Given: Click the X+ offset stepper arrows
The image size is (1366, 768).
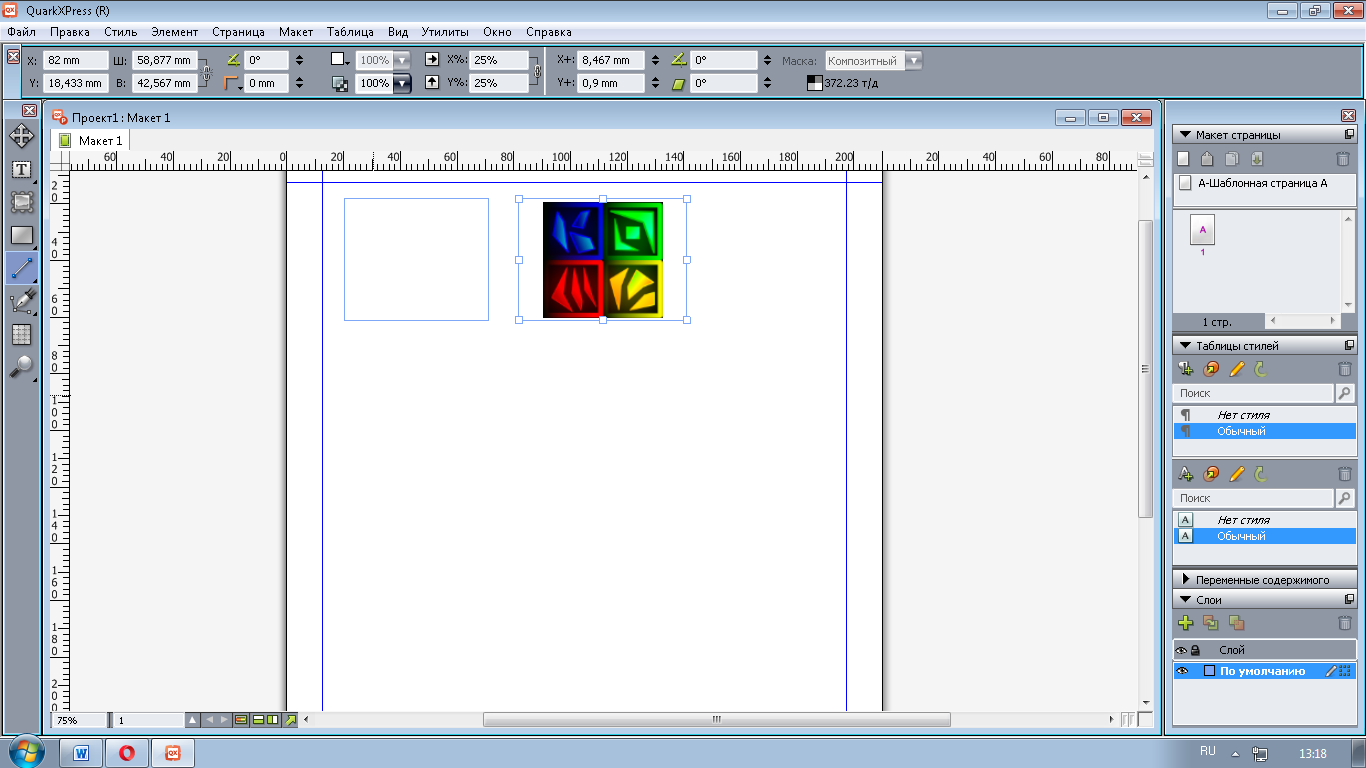Looking at the screenshot, I should click(x=655, y=60).
